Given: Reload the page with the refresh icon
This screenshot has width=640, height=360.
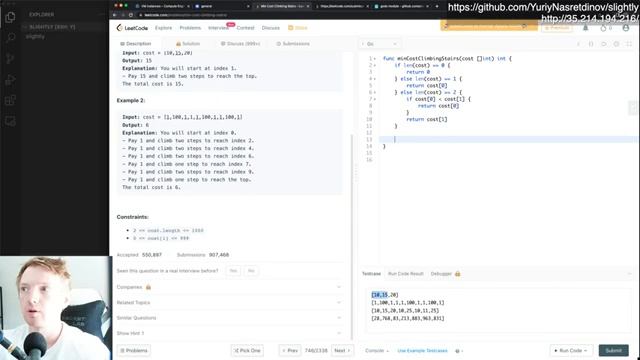Looking at the screenshot, I should (131, 15).
